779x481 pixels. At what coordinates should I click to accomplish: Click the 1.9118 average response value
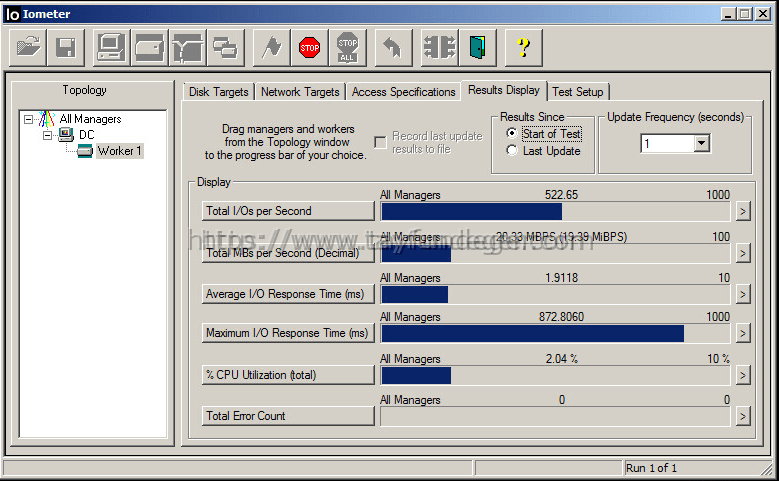click(561, 278)
